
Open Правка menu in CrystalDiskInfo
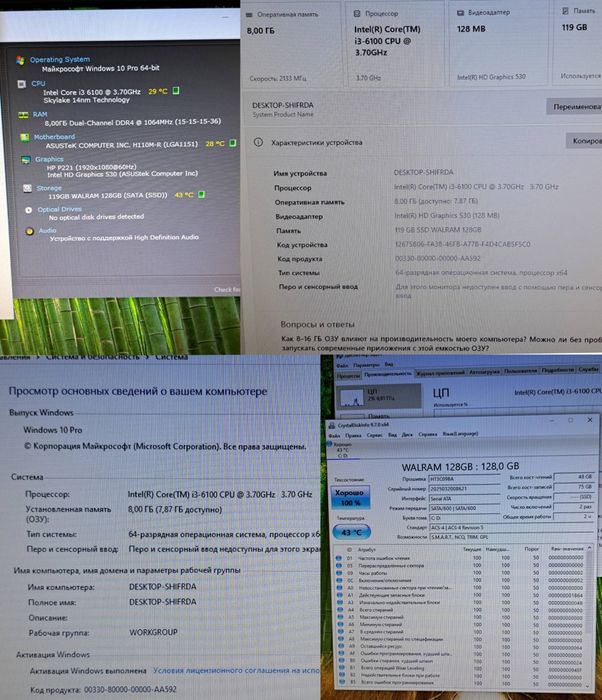coord(353,435)
